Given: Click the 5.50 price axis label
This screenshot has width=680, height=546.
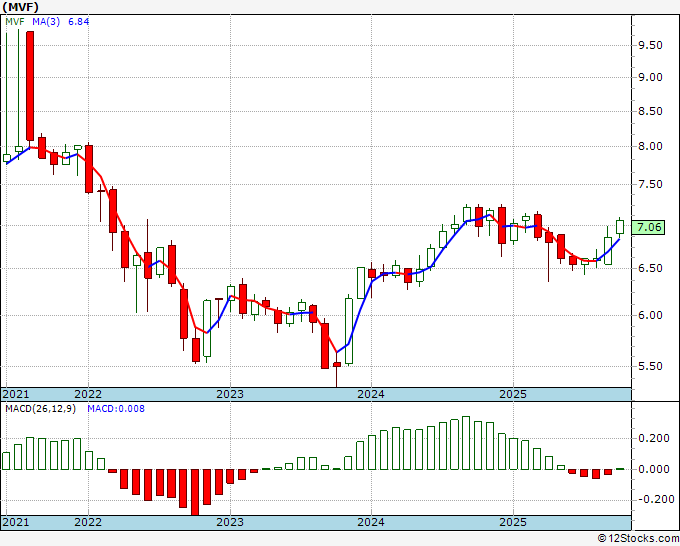Looking at the screenshot, I should pyautogui.click(x=650, y=366).
